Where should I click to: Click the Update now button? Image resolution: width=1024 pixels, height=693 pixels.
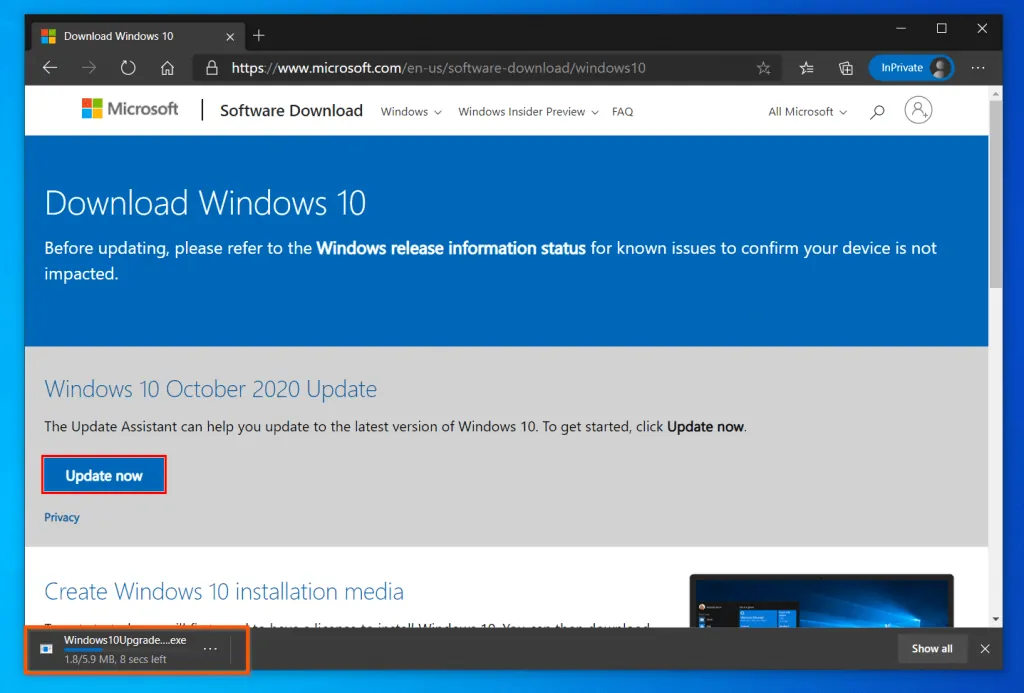pyautogui.click(x=104, y=475)
